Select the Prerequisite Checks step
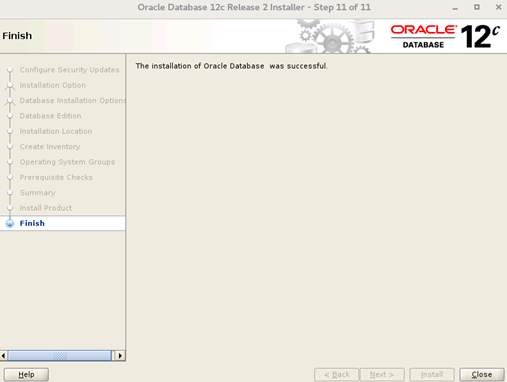Image resolution: width=507 pixels, height=382 pixels. click(x=56, y=177)
